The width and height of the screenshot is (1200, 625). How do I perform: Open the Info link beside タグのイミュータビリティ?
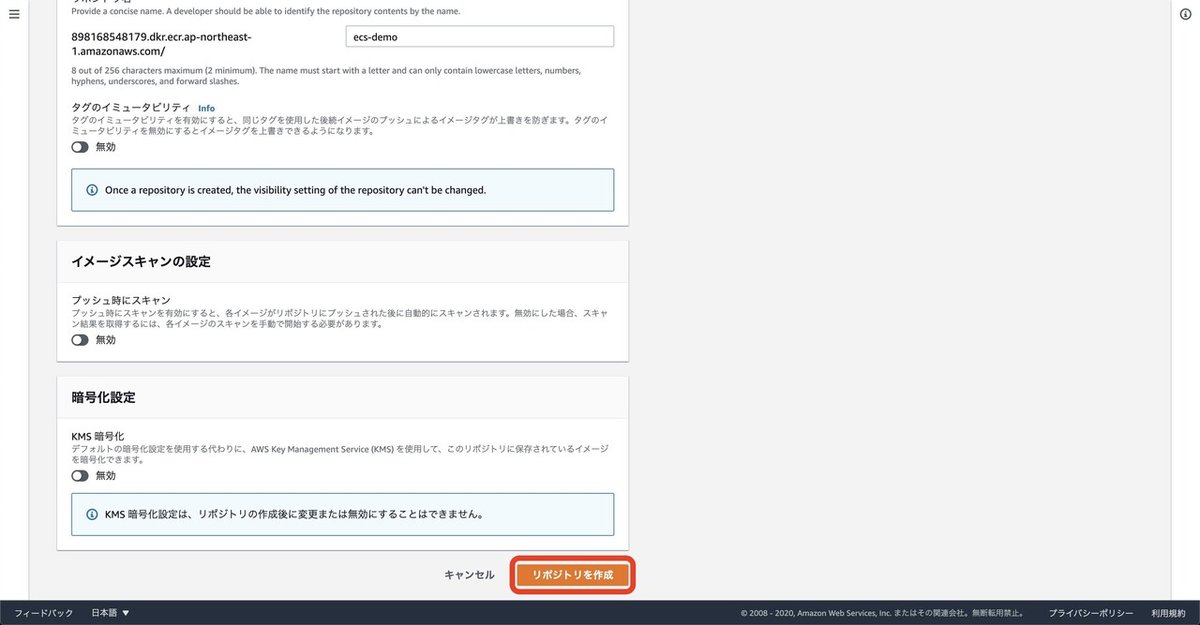205,107
